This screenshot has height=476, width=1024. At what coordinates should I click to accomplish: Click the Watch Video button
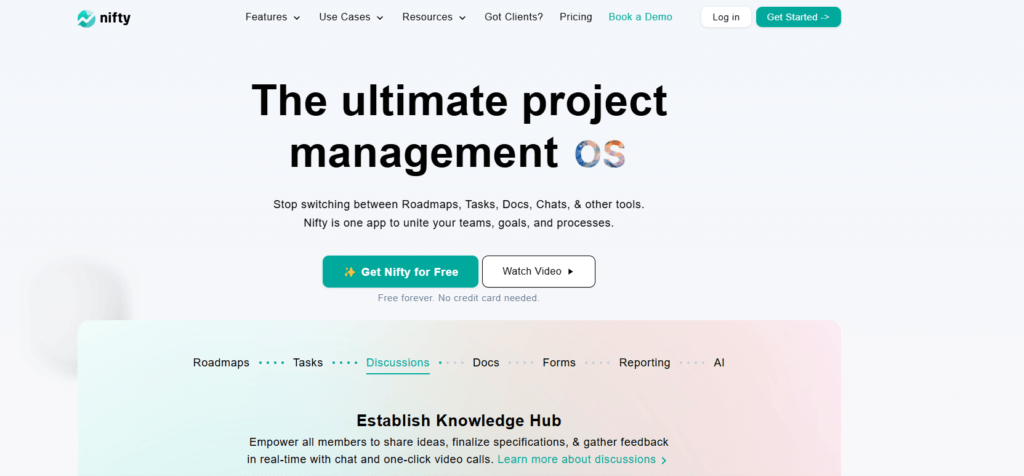click(x=539, y=272)
